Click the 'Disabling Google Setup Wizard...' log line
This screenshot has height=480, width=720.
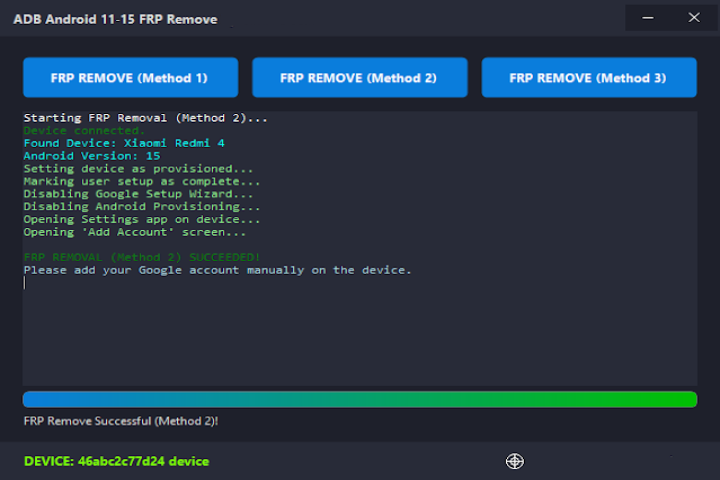click(138, 194)
